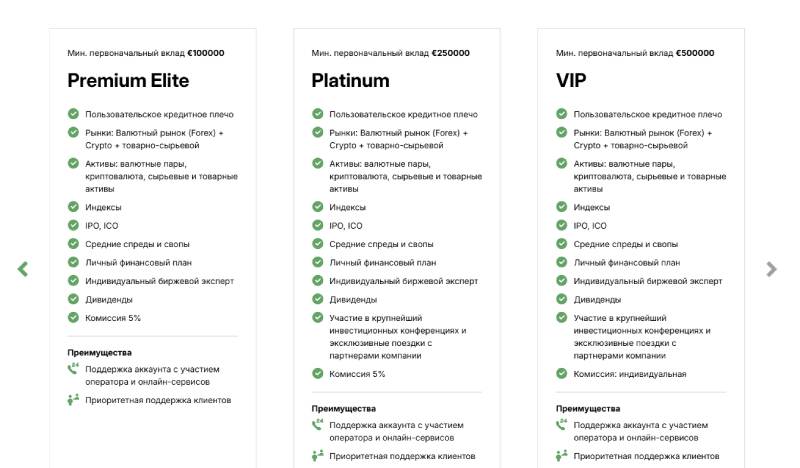Click the checkmark beside VIP 'Комиссия: индивидуальная'

561,374
